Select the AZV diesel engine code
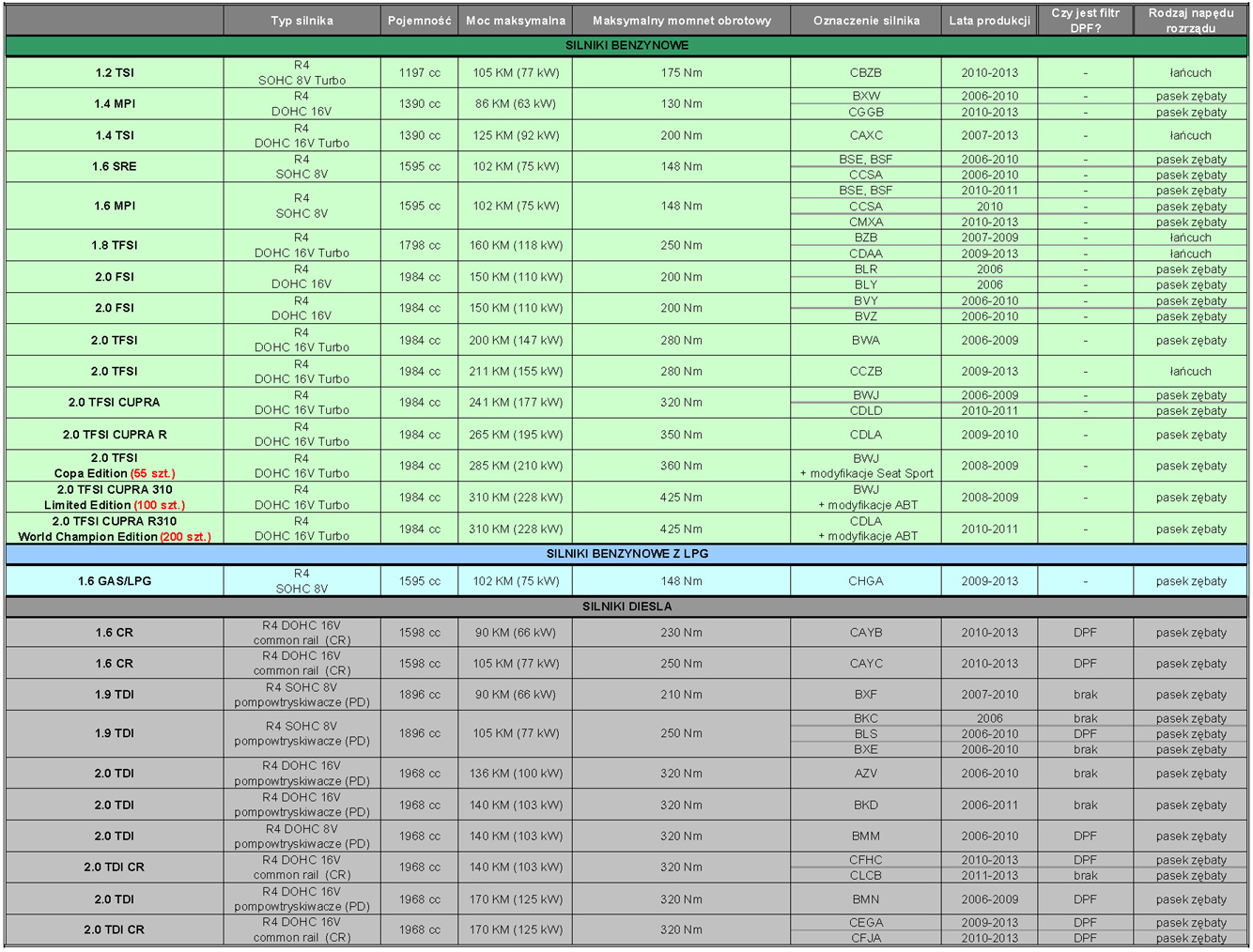Viewport: 1253px width, 952px height. [x=865, y=774]
